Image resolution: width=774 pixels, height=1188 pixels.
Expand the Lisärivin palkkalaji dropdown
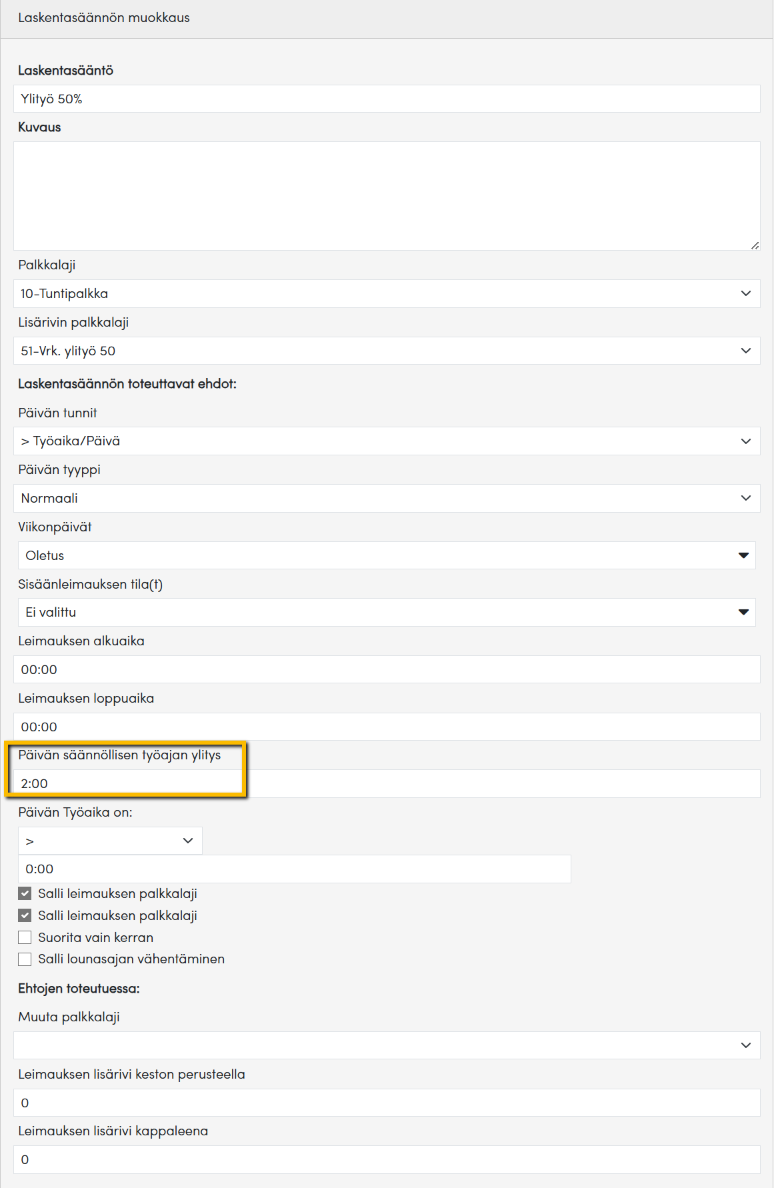tap(386, 351)
